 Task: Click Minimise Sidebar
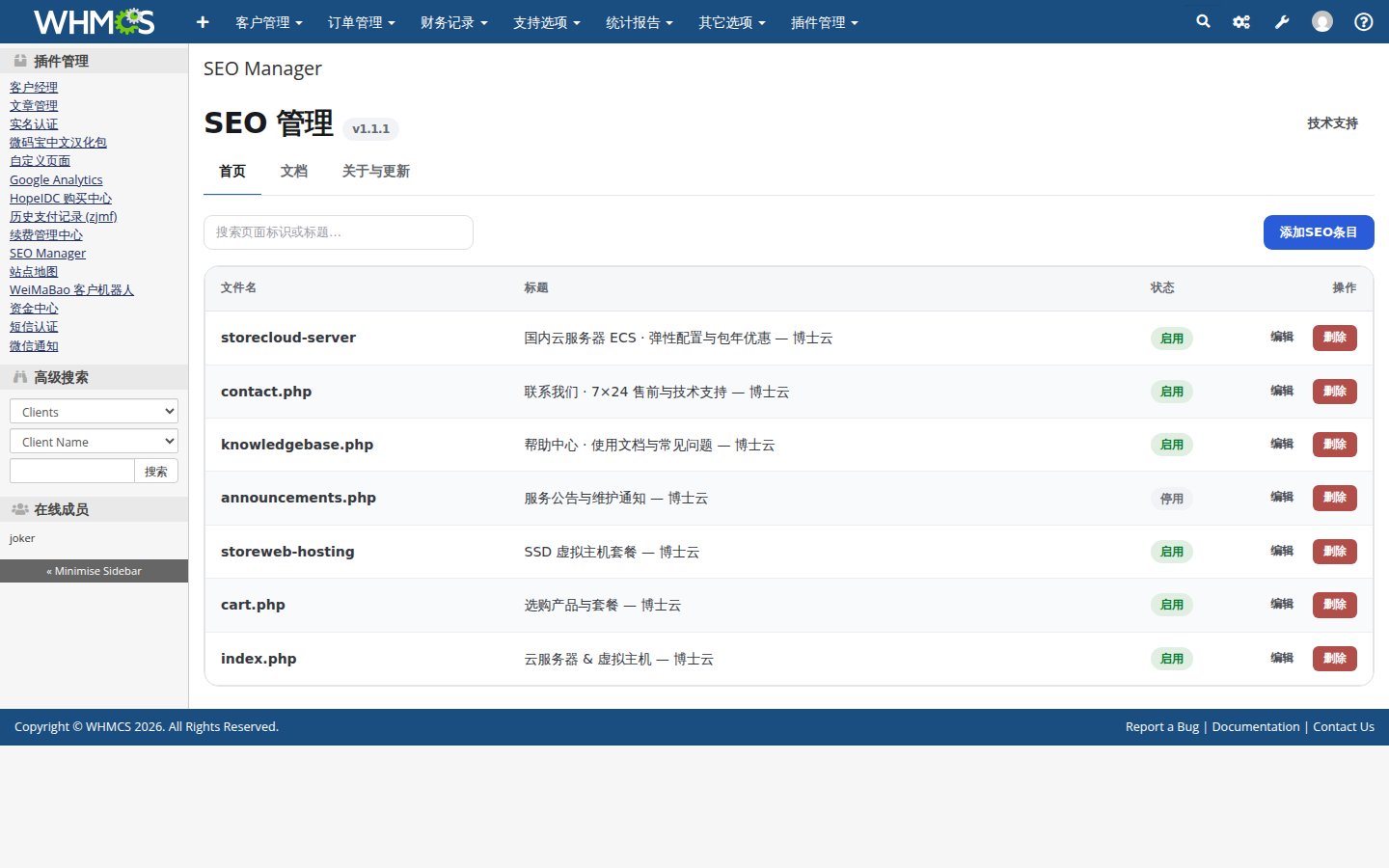94,571
